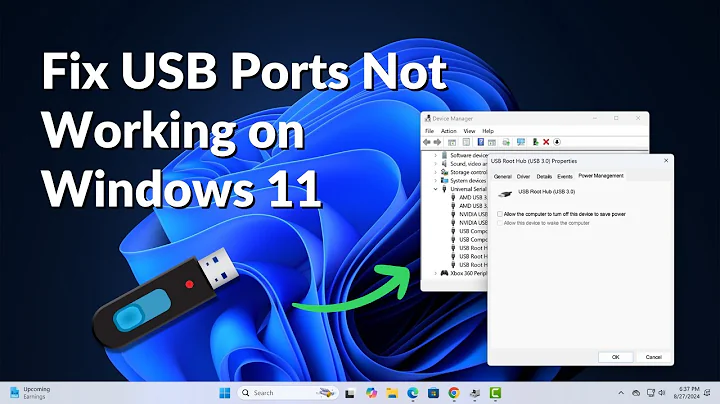Switch to the Events tab
Screen dimensions: 720x404
(x=565, y=176)
